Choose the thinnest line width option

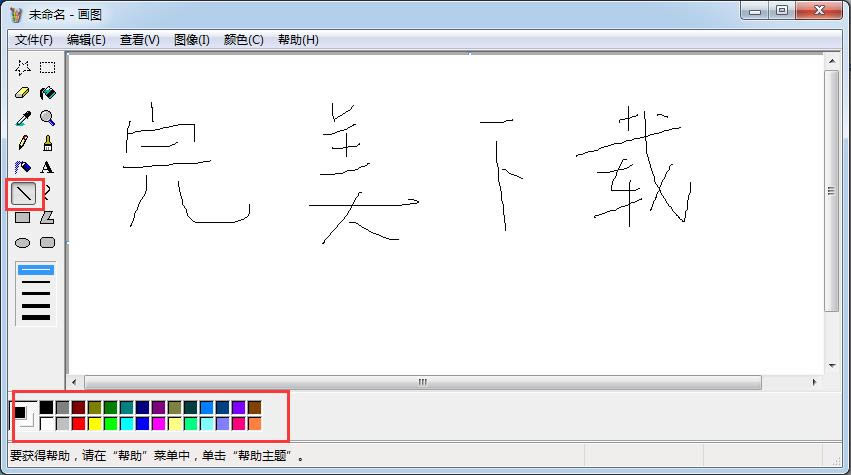click(x=36, y=270)
